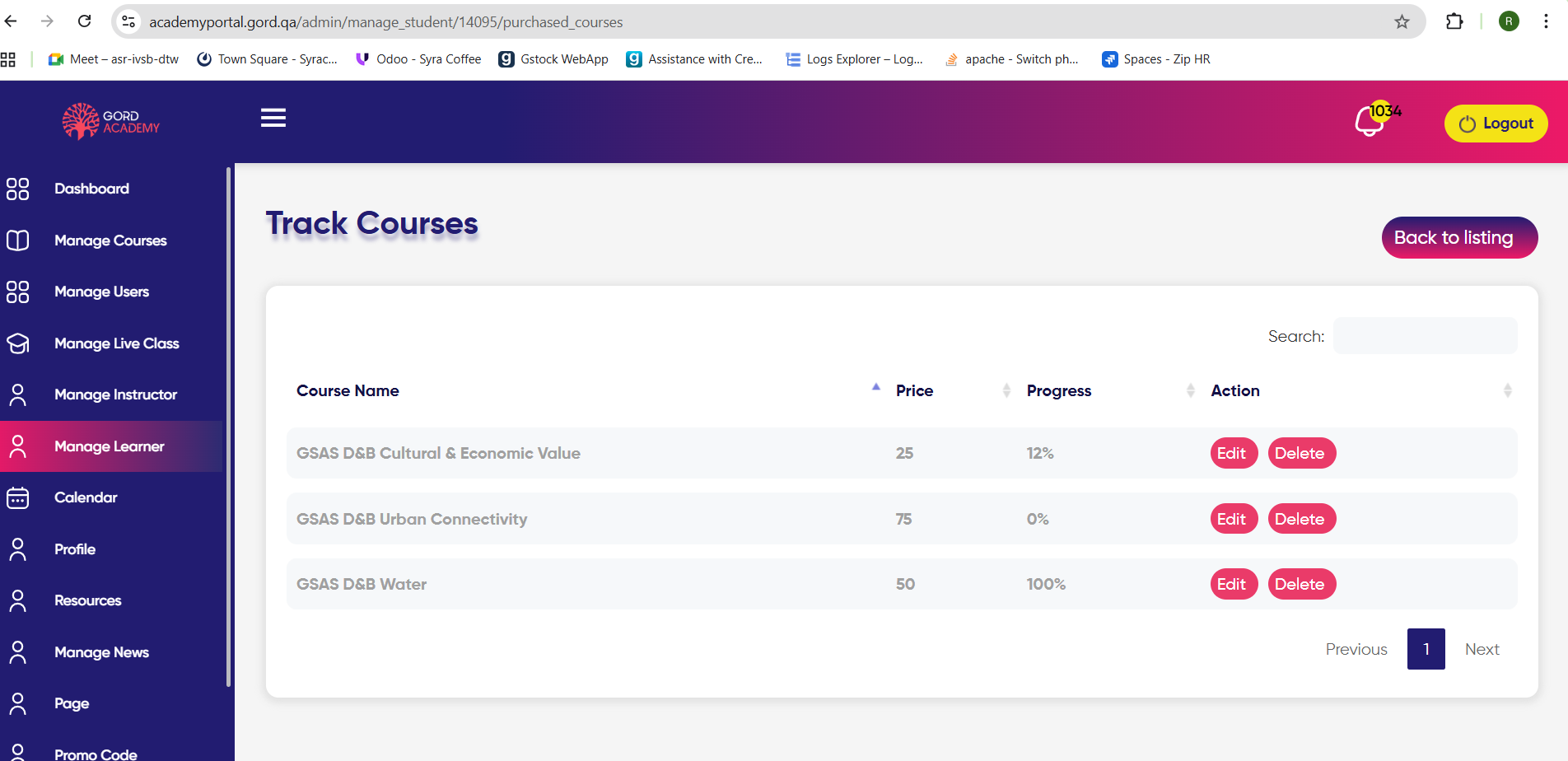Open the Calendar sidebar item

pyautogui.click(x=86, y=497)
